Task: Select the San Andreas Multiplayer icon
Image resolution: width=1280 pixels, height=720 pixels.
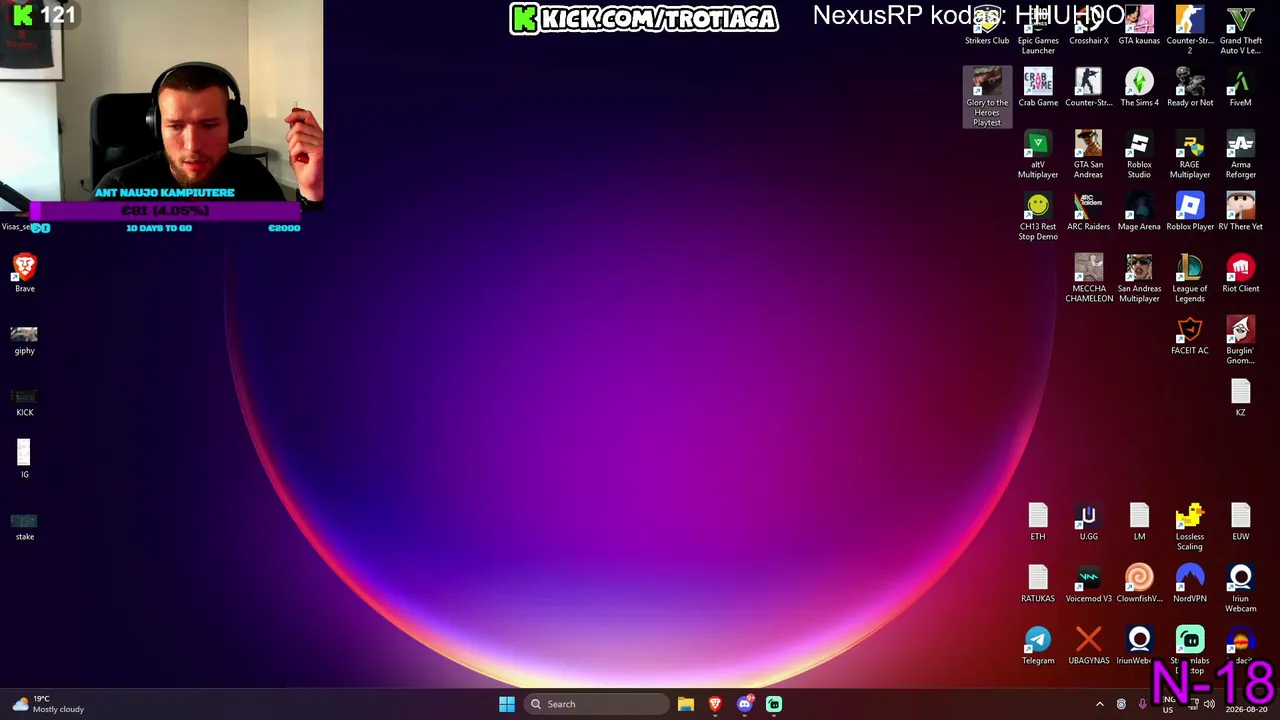Action: [1139, 279]
